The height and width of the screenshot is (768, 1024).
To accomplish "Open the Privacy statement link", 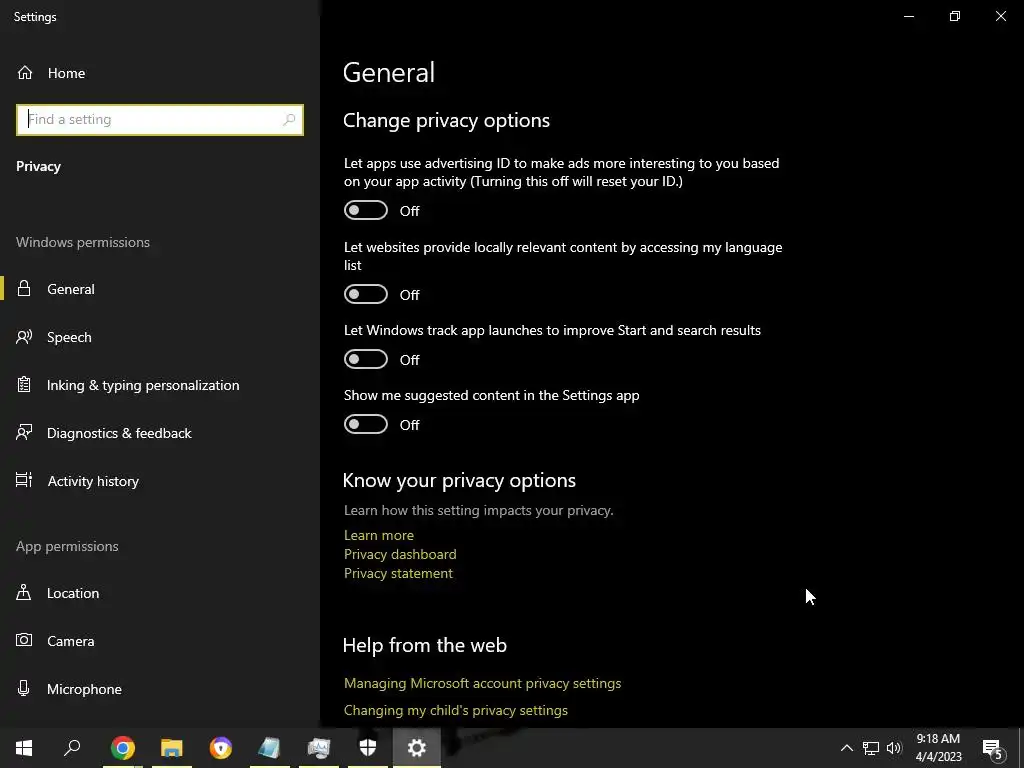I will tap(398, 573).
